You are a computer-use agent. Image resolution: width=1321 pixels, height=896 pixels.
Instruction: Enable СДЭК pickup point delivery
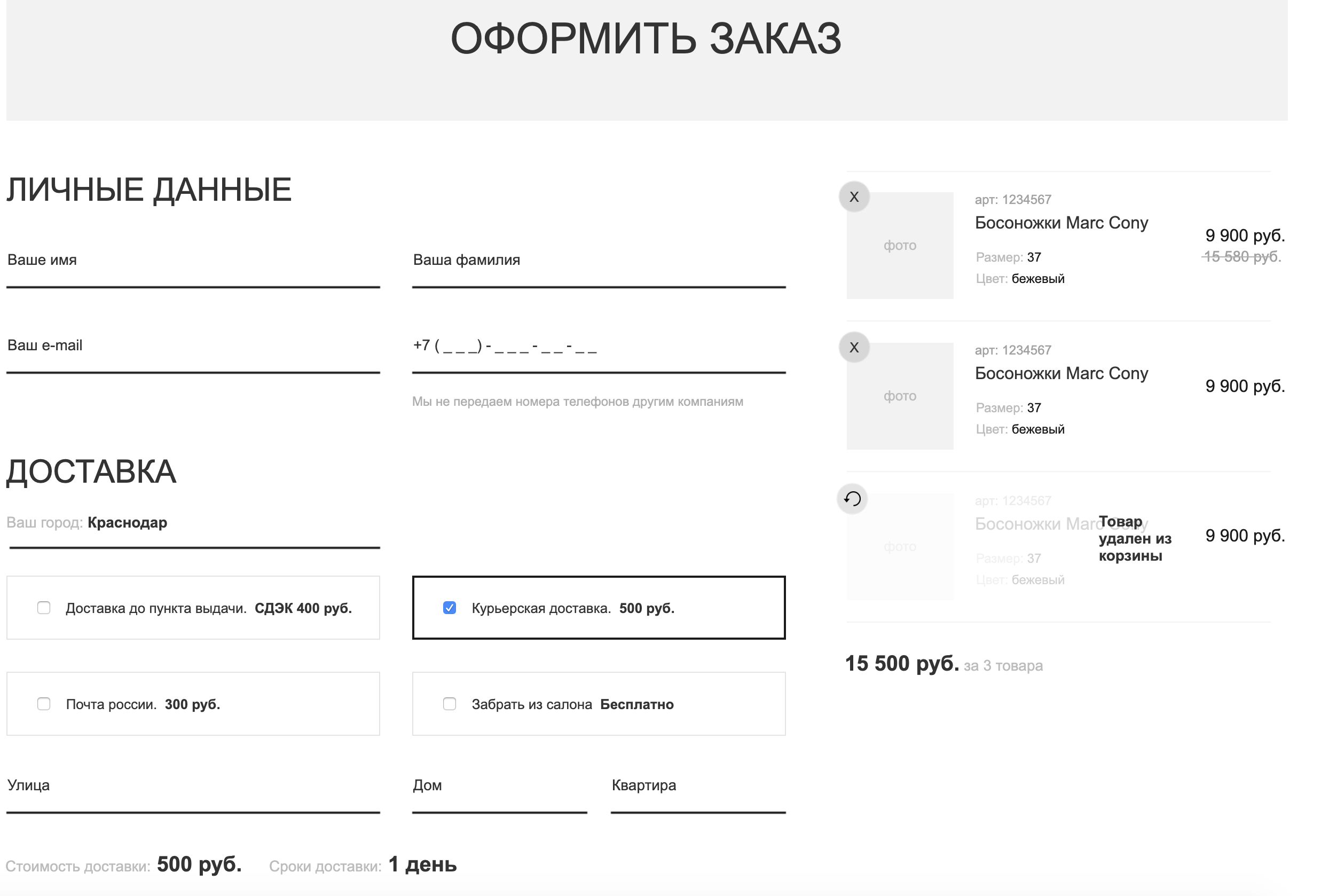pyautogui.click(x=43, y=608)
